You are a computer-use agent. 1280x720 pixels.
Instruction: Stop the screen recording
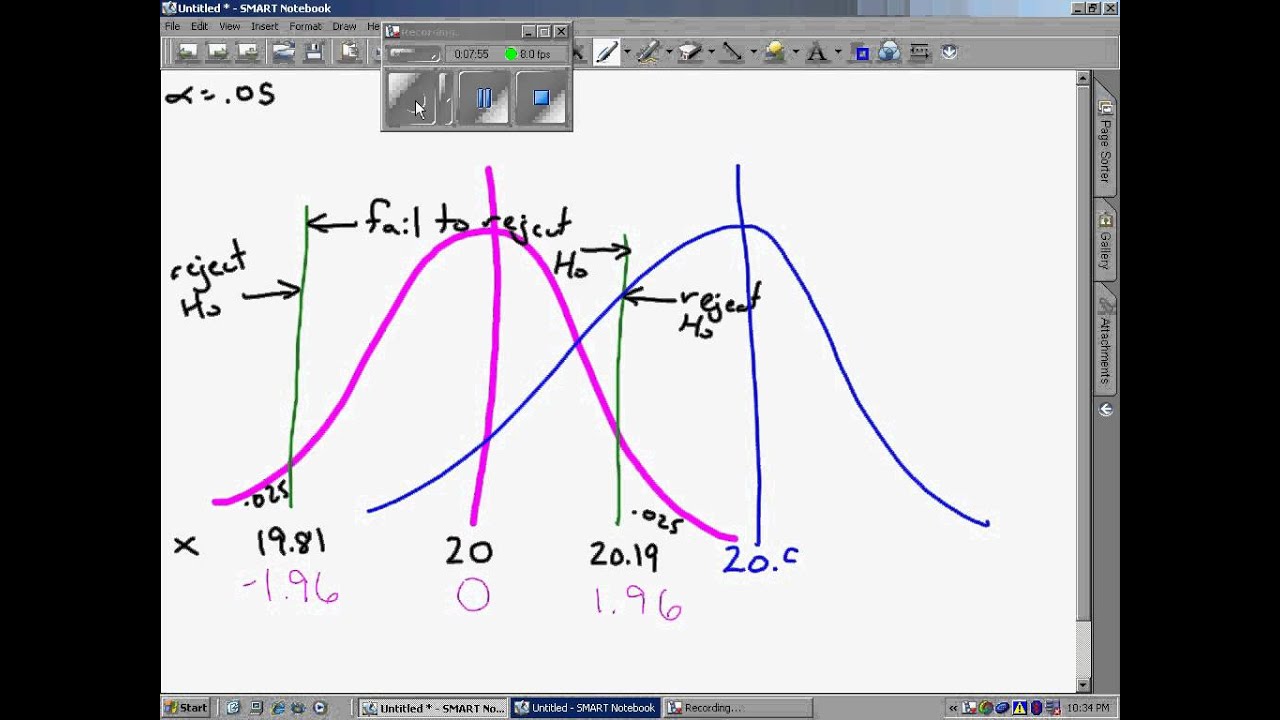coord(541,98)
